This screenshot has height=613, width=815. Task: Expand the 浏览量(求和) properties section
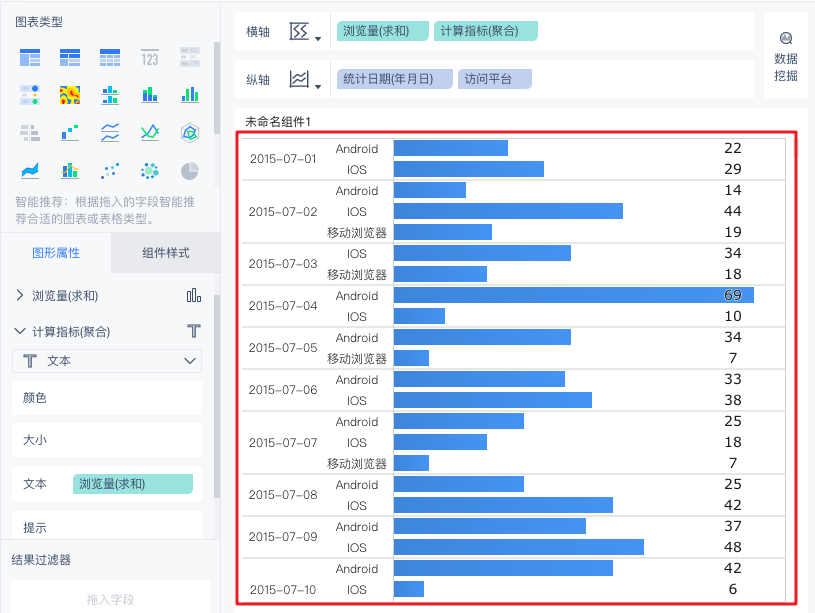pyautogui.click(x=20, y=295)
